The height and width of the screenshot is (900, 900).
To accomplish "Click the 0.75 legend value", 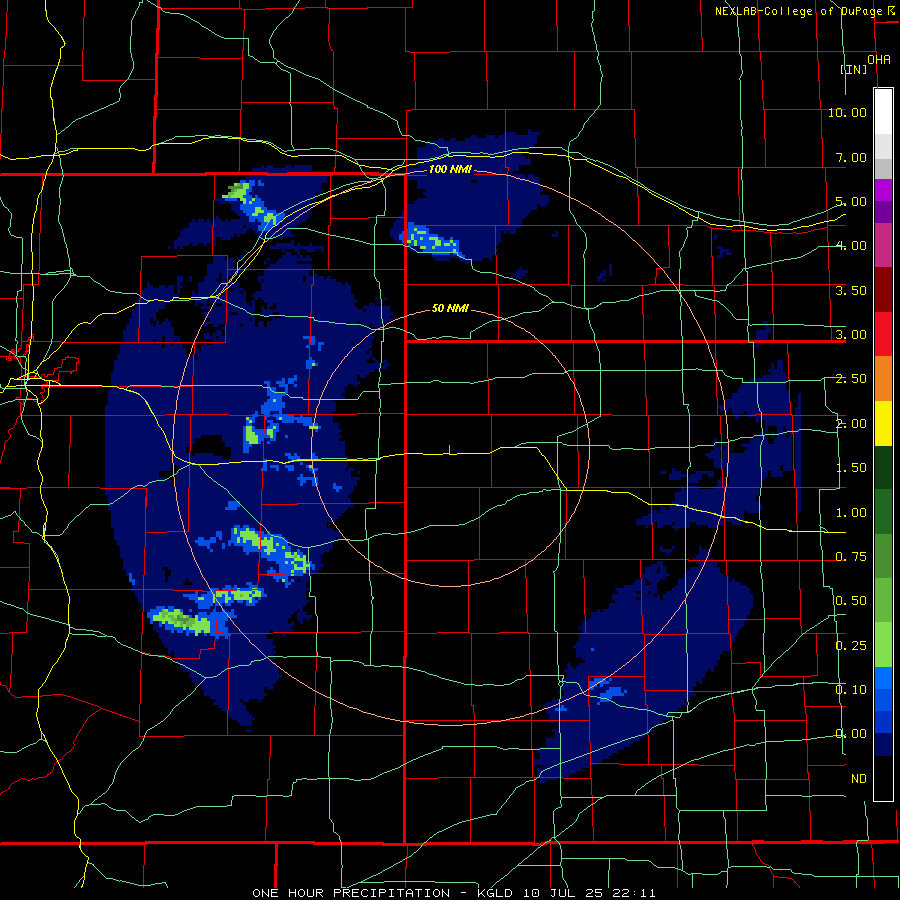I will [x=851, y=557].
